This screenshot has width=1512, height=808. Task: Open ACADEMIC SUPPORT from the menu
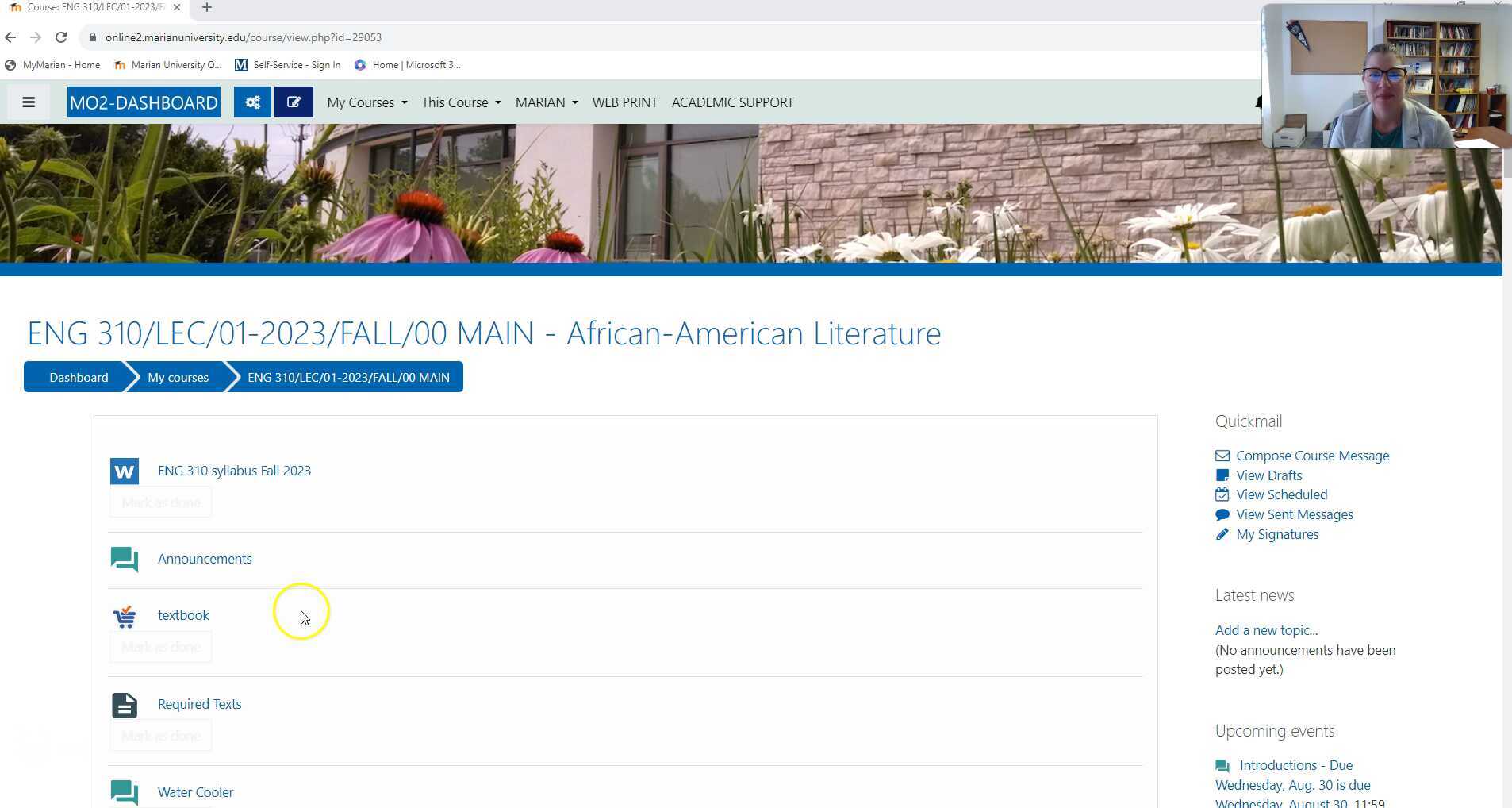tap(731, 102)
